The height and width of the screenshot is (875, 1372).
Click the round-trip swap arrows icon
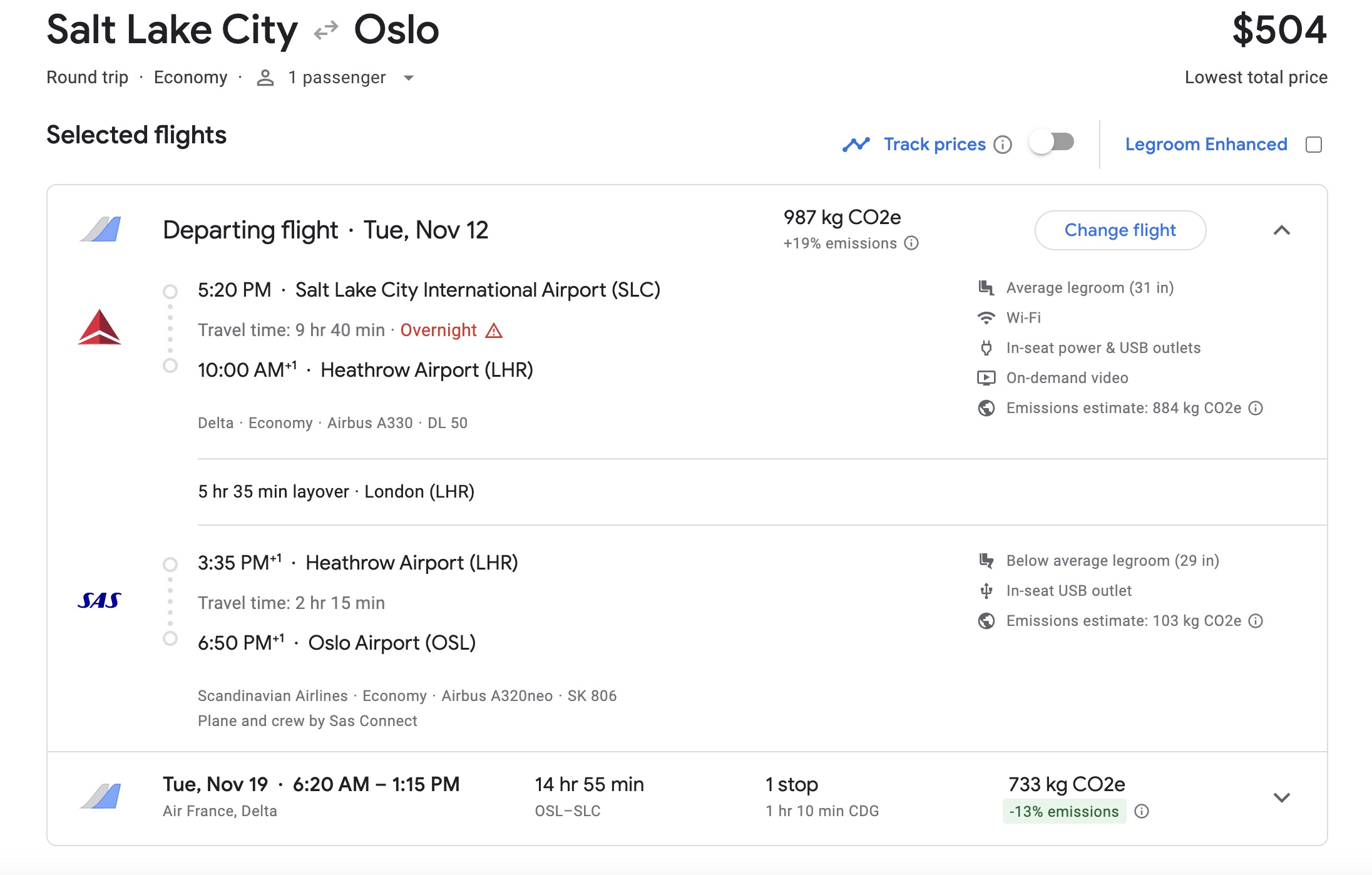coord(325,30)
